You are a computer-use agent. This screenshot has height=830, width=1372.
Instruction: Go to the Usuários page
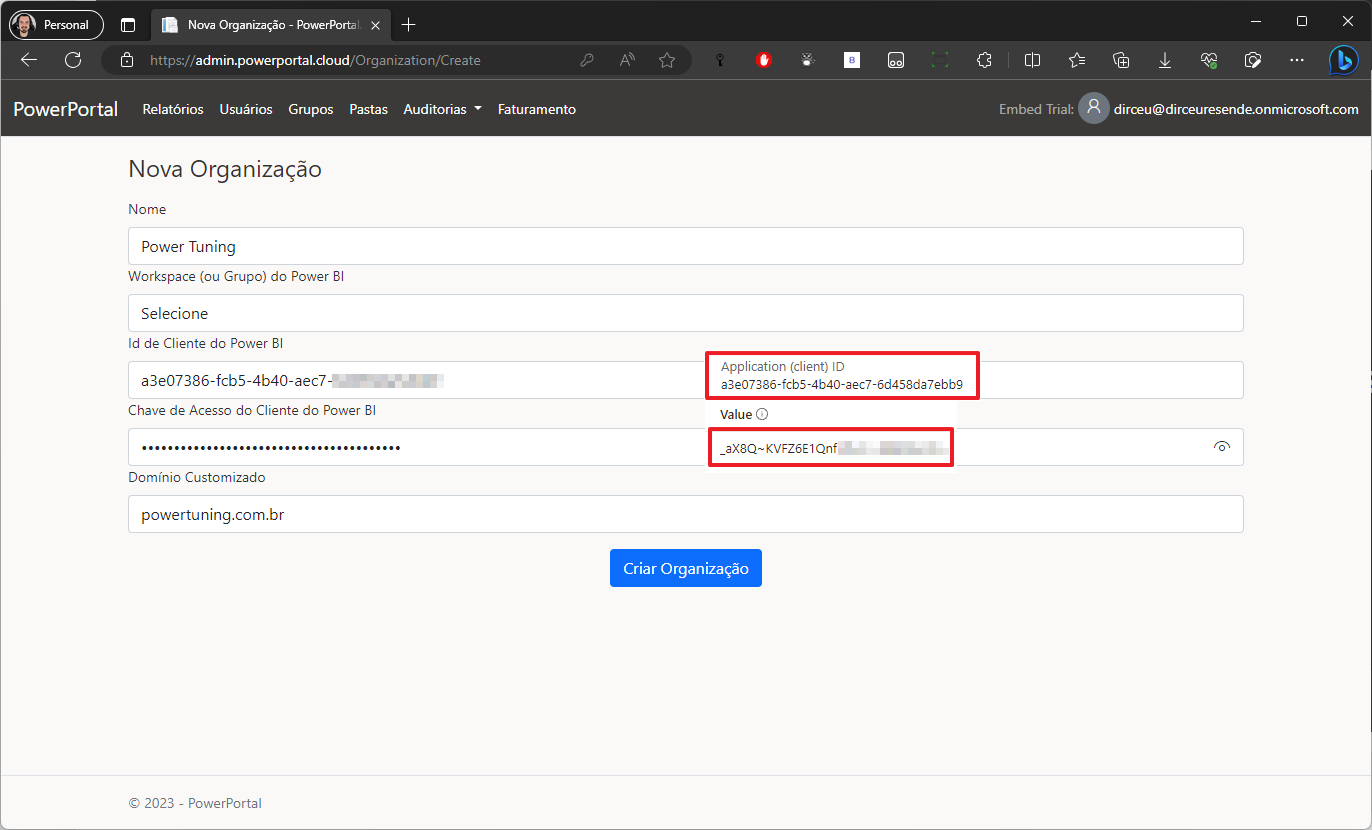246,109
